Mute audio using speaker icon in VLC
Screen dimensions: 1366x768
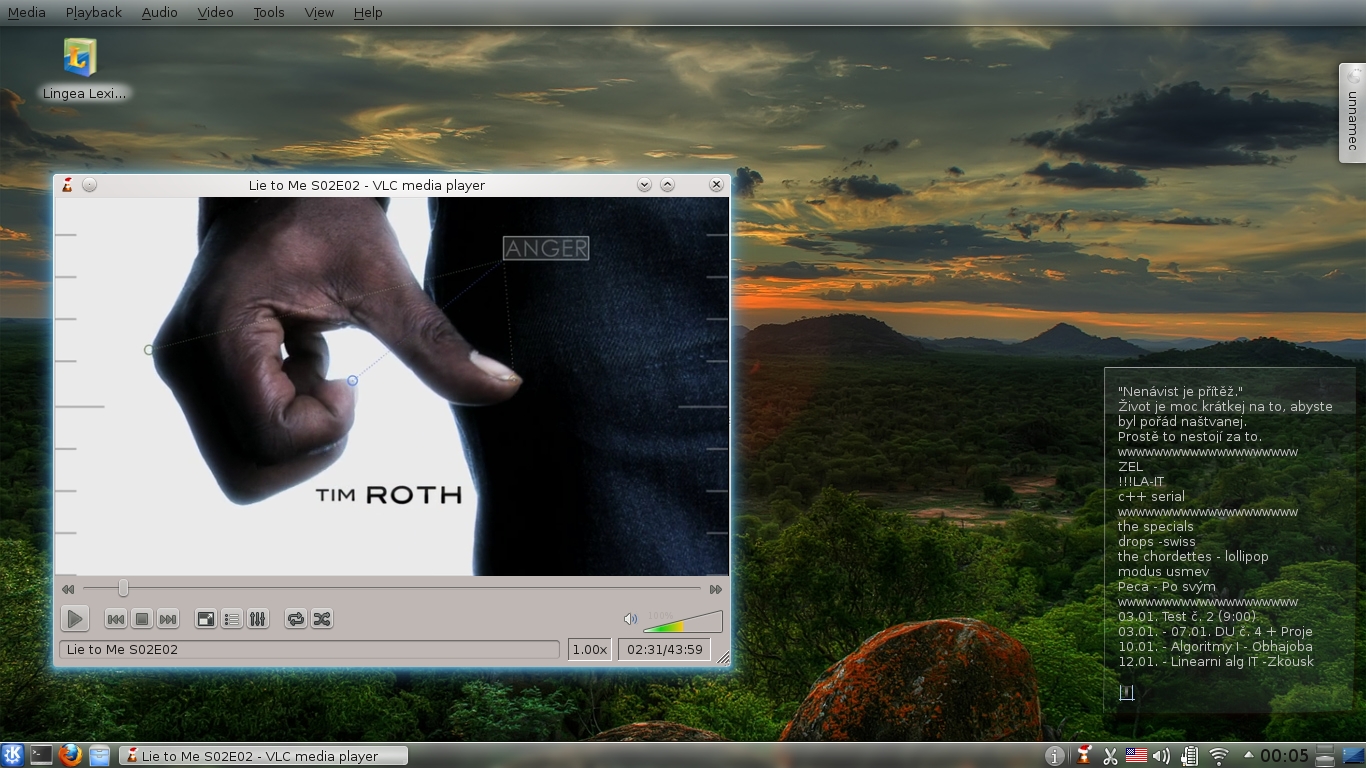tap(630, 619)
